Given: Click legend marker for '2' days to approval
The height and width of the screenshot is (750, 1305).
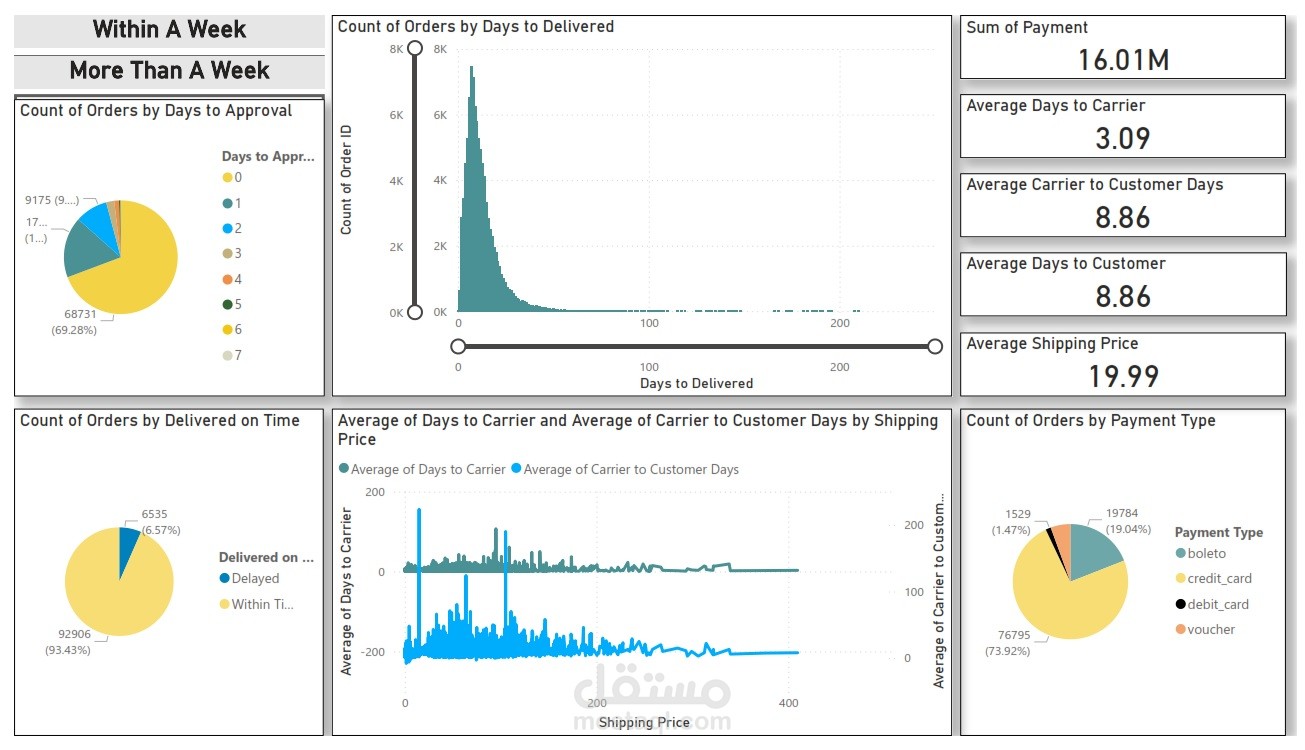Looking at the screenshot, I should [x=226, y=228].
